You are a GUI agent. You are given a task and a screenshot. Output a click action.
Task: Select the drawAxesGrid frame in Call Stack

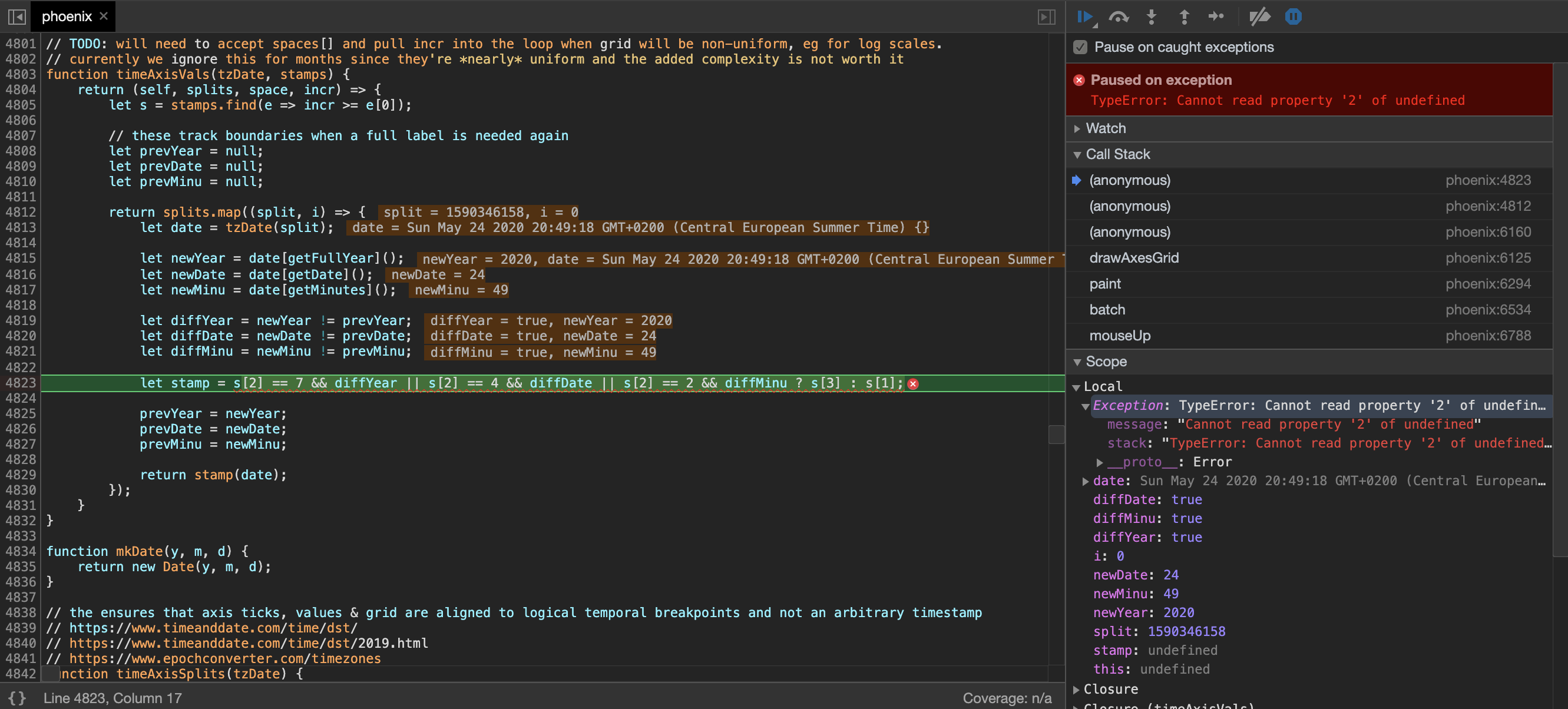[1133, 257]
